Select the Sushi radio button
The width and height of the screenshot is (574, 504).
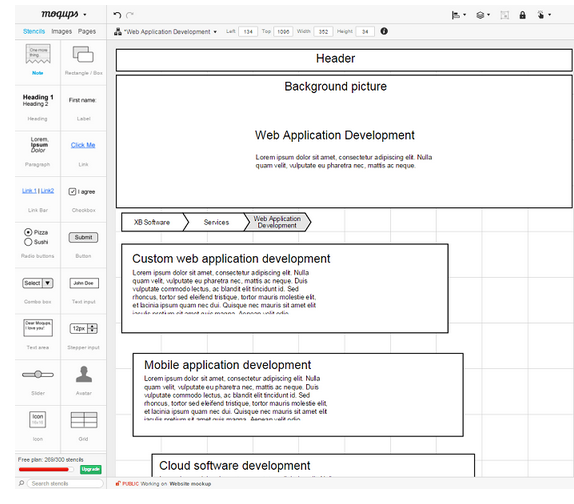coord(28,242)
